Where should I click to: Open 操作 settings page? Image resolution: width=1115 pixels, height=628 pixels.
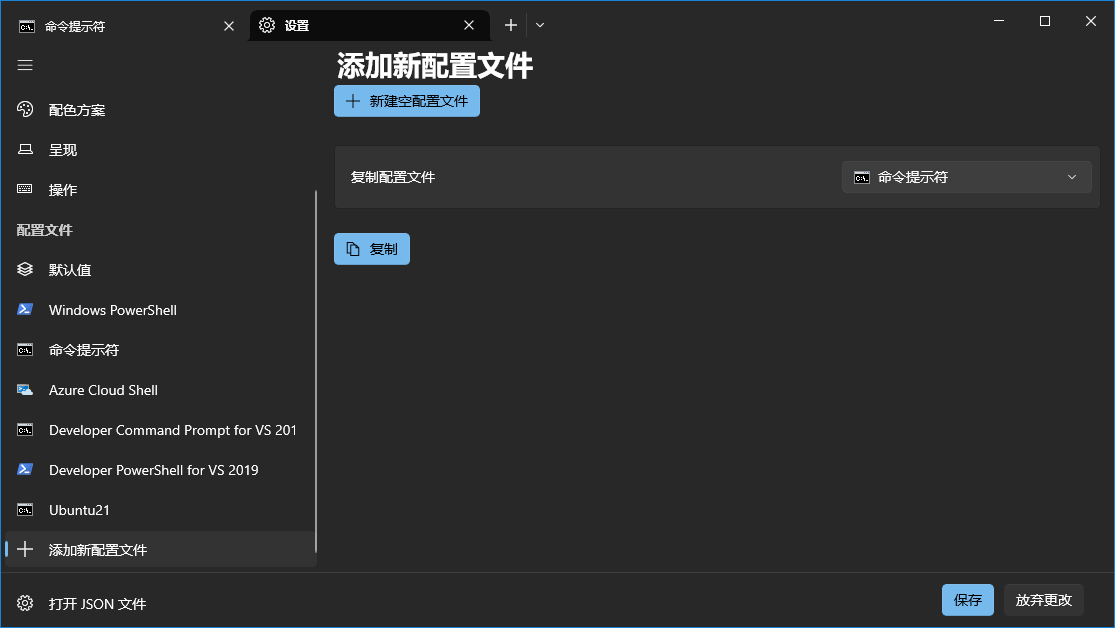pos(159,189)
